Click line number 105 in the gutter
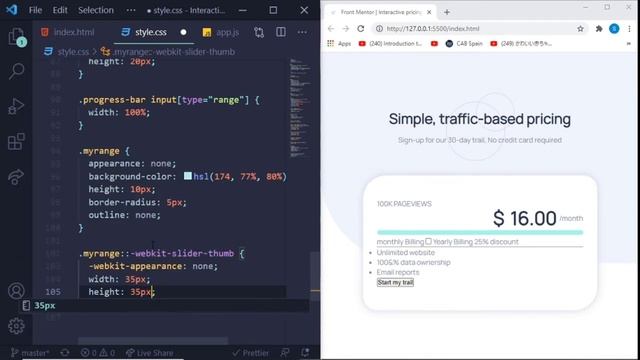Screen dimensions: 640x360 tap(53, 292)
